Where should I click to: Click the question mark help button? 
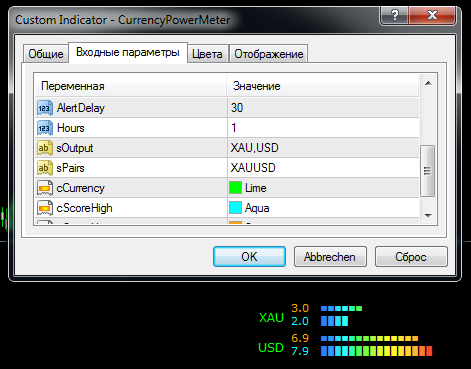(395, 15)
